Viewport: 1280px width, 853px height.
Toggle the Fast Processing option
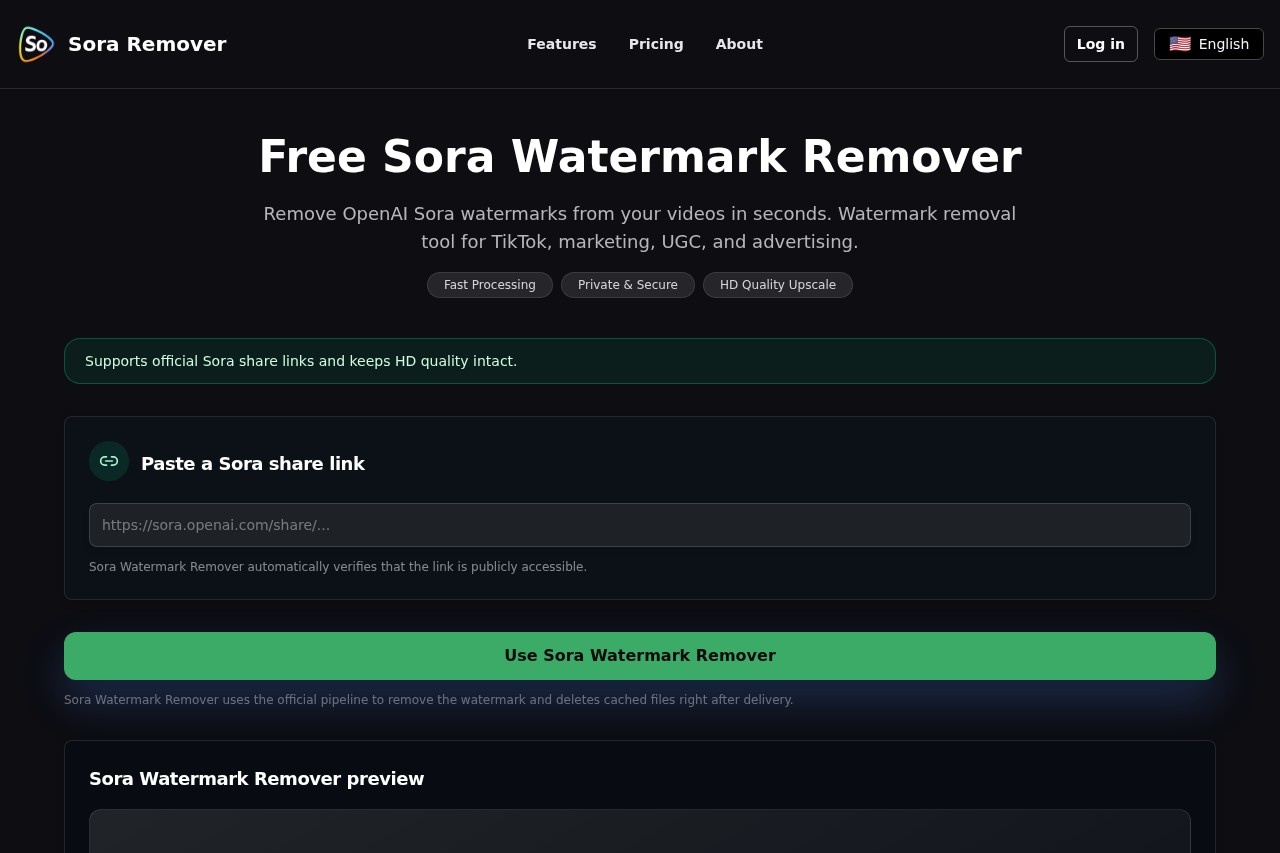pos(489,285)
